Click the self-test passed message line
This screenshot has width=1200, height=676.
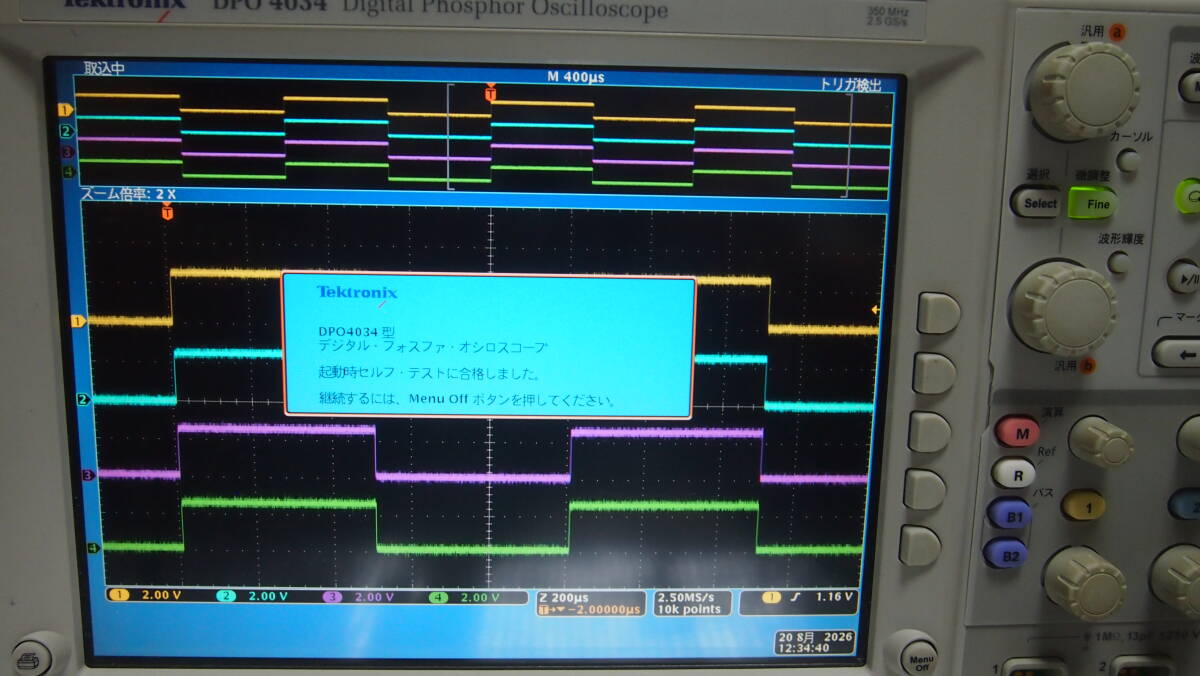coord(428,373)
